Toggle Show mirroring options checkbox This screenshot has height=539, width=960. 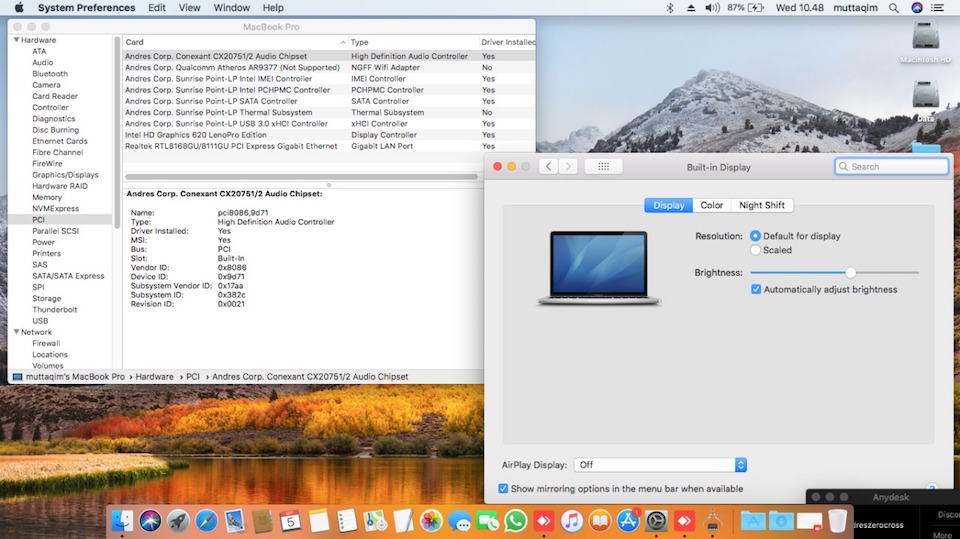[x=503, y=489]
